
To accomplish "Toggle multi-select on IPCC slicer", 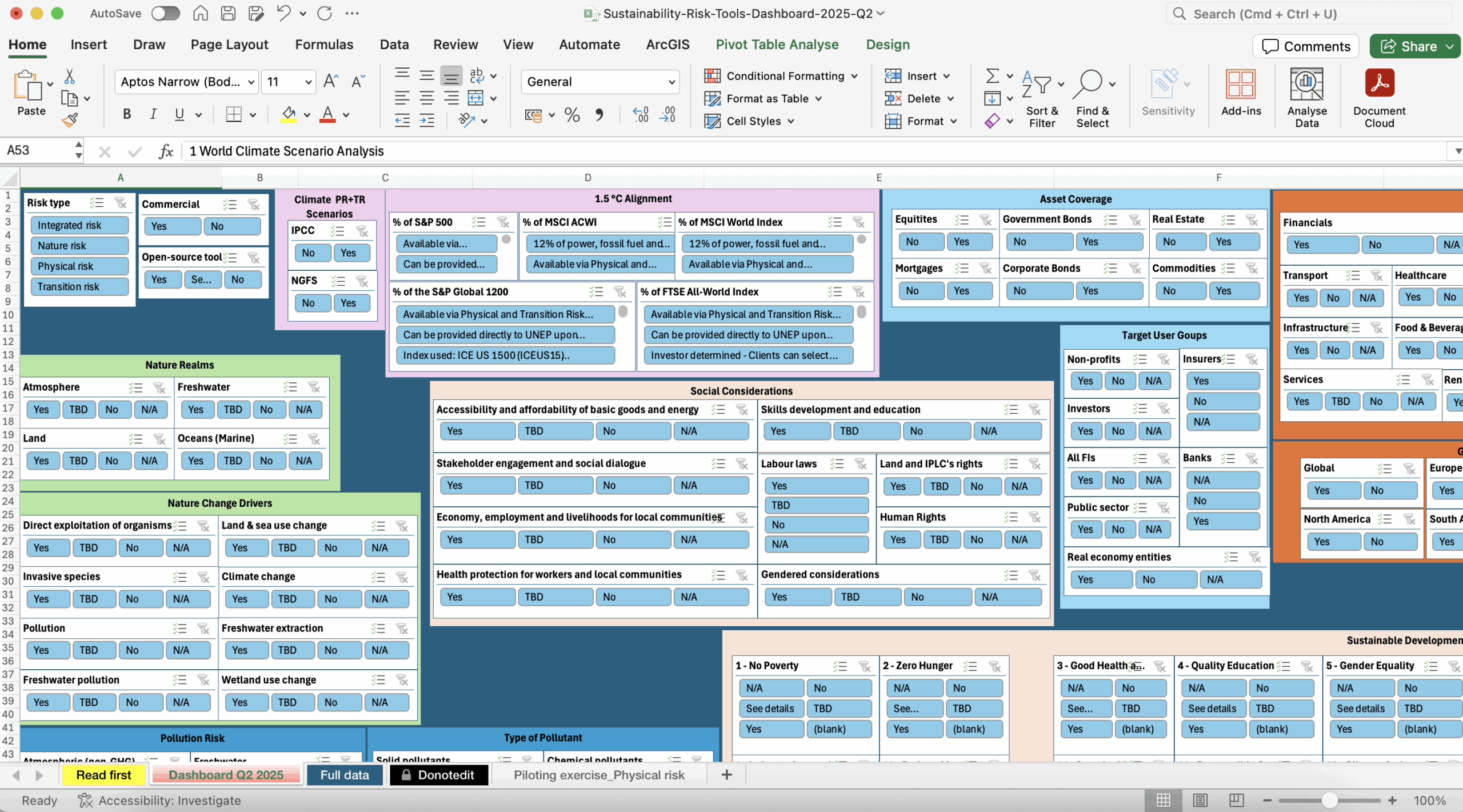I will (x=337, y=231).
